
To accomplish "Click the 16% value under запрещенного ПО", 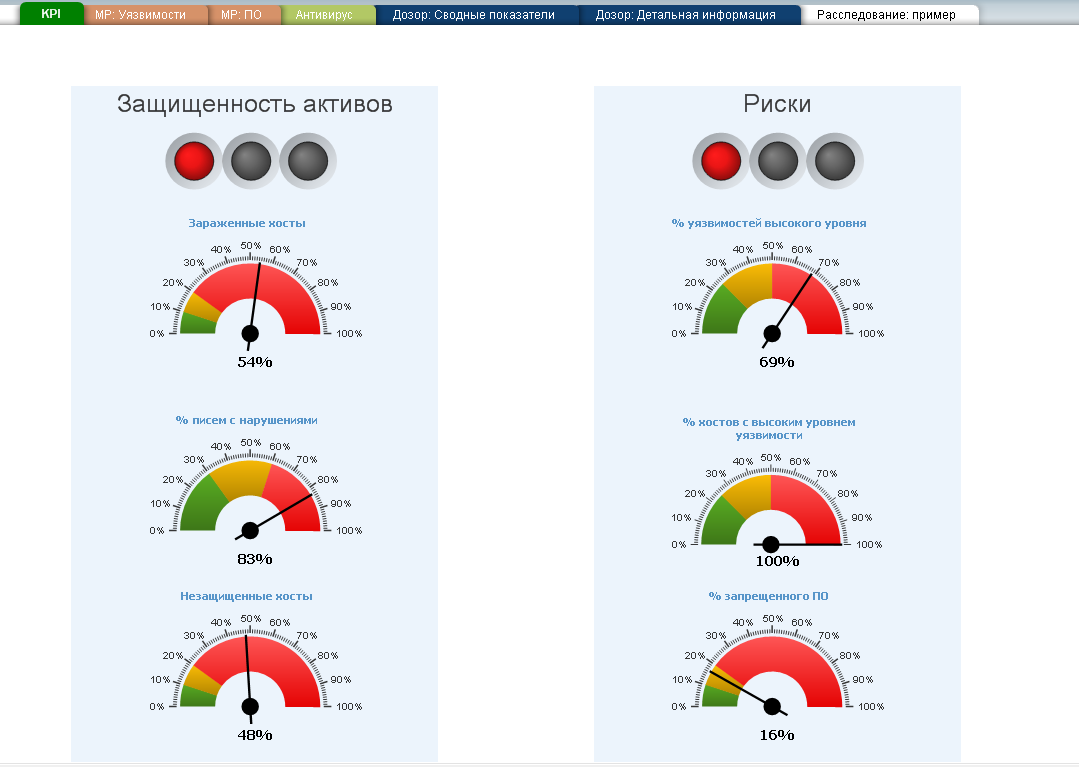I will pyautogui.click(x=777, y=735).
